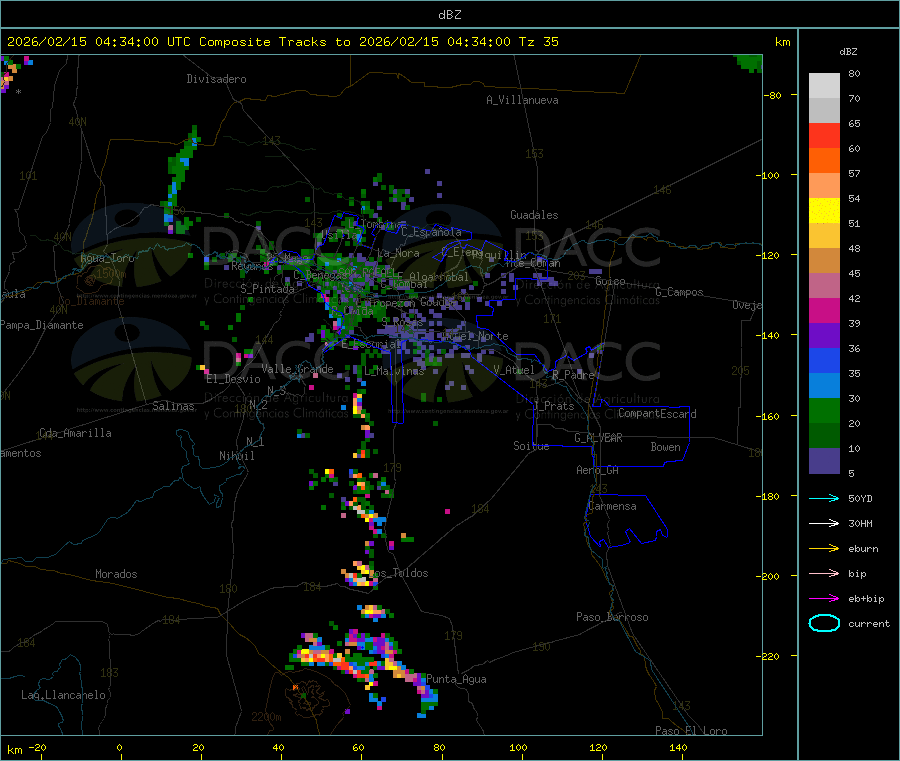Click the 'Aero_GA' map label
This screenshot has width=900, height=761.
(598, 470)
